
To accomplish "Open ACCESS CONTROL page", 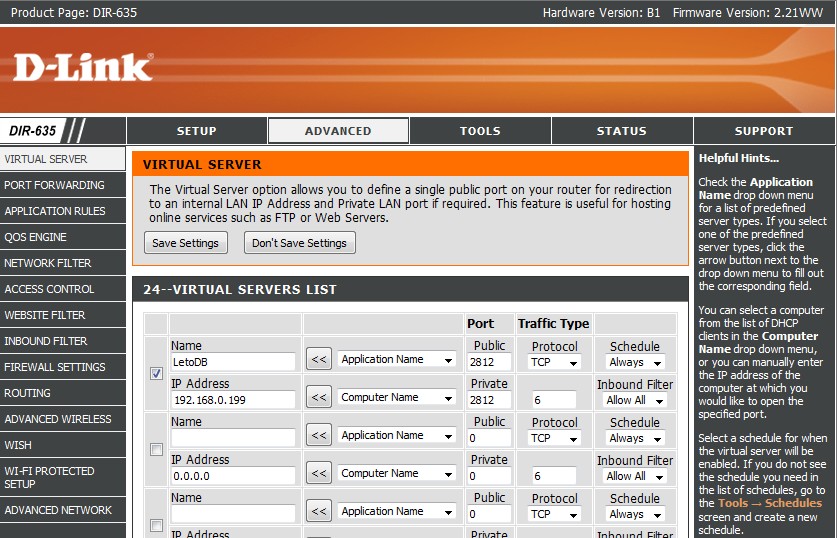I will [62, 289].
